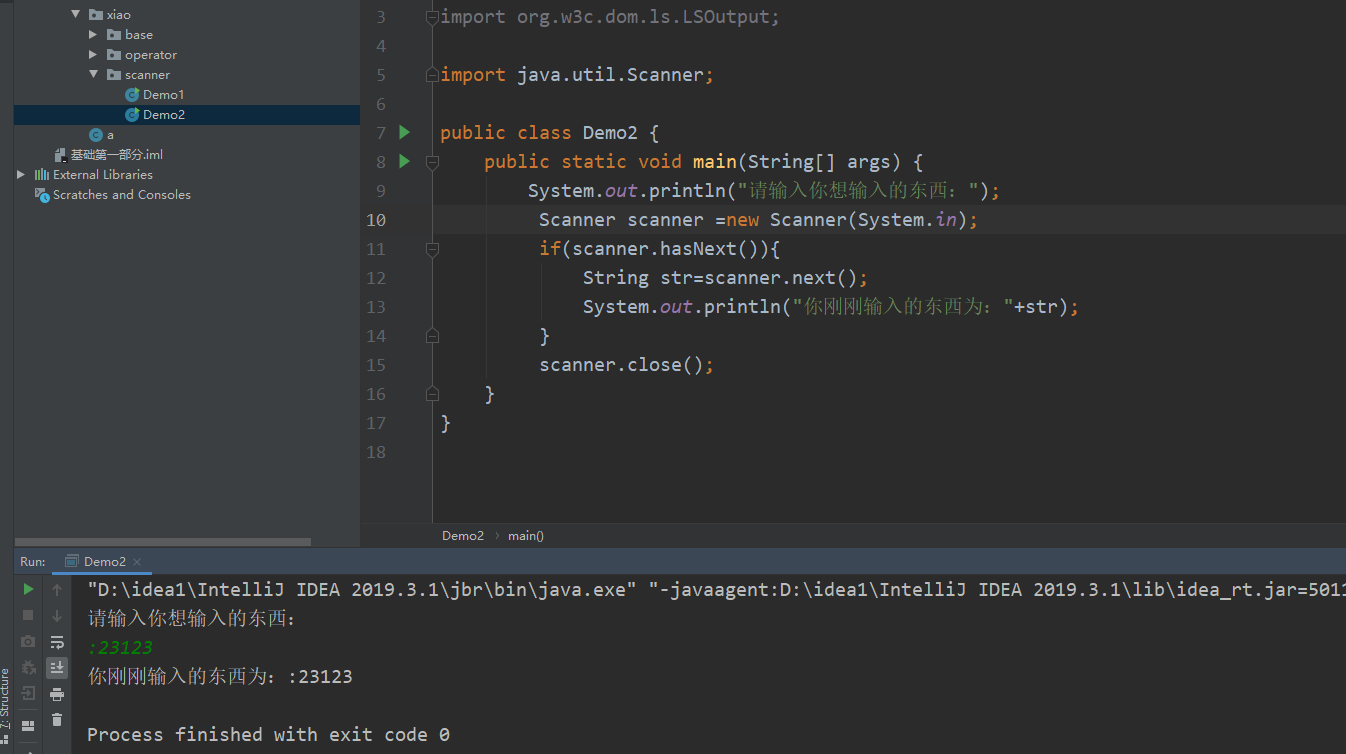Click External Libraries label
1346x754 pixels.
(x=103, y=175)
